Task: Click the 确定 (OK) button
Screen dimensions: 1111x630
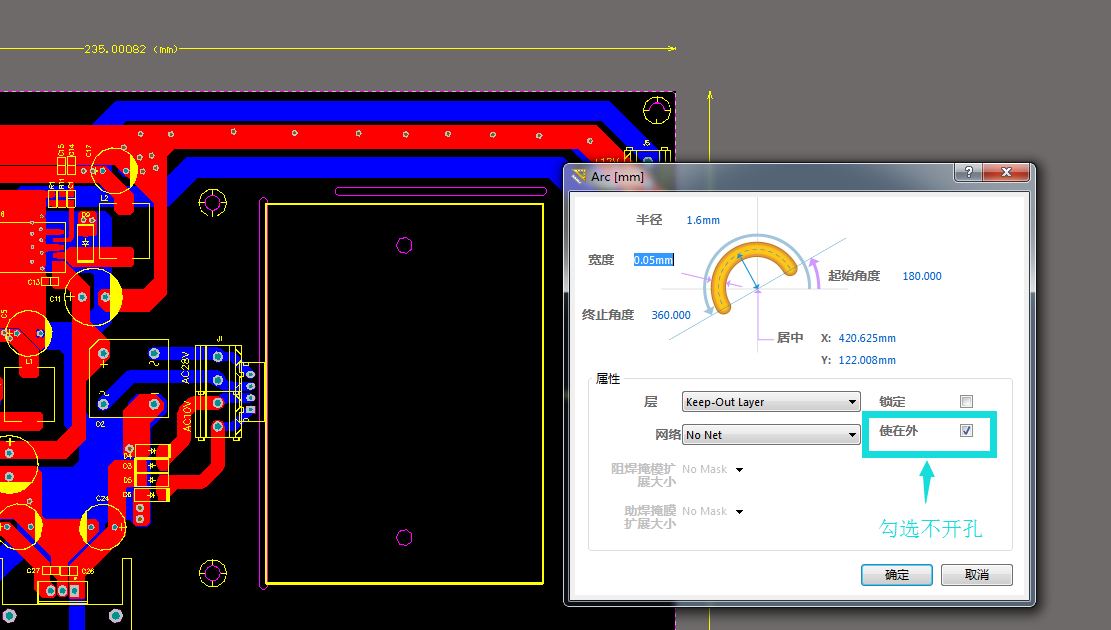Action: 897,575
